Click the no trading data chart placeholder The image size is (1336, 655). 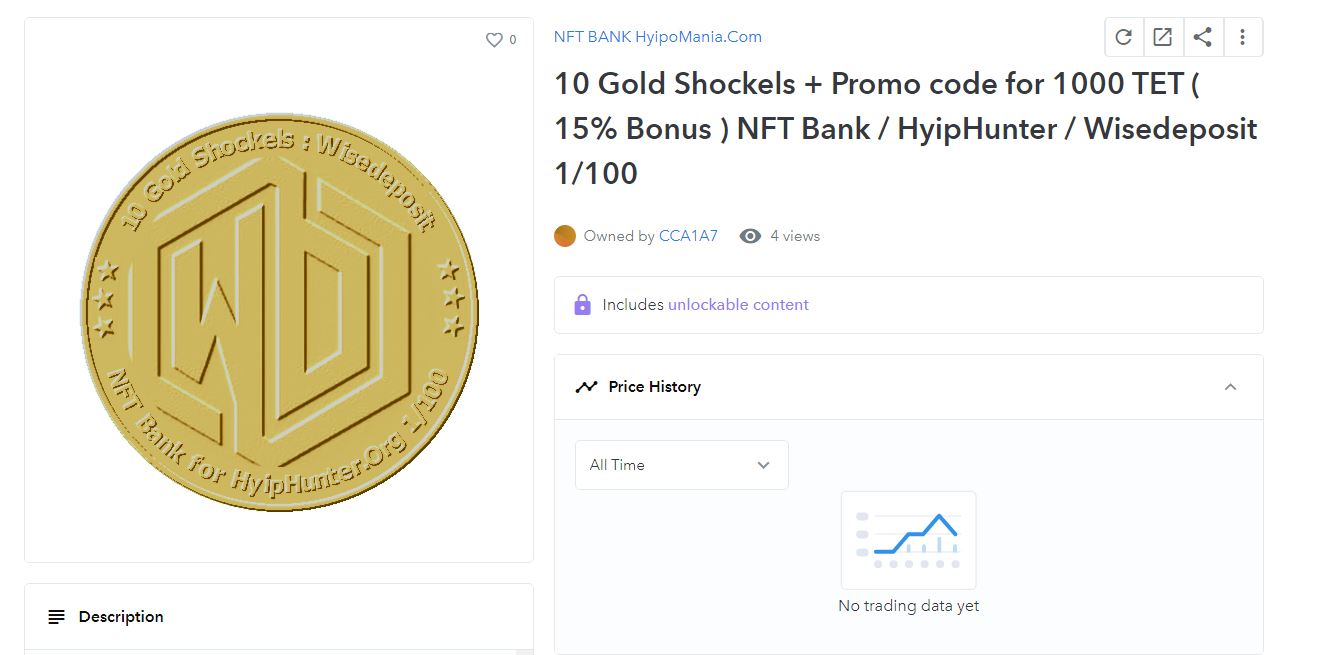[x=908, y=541]
